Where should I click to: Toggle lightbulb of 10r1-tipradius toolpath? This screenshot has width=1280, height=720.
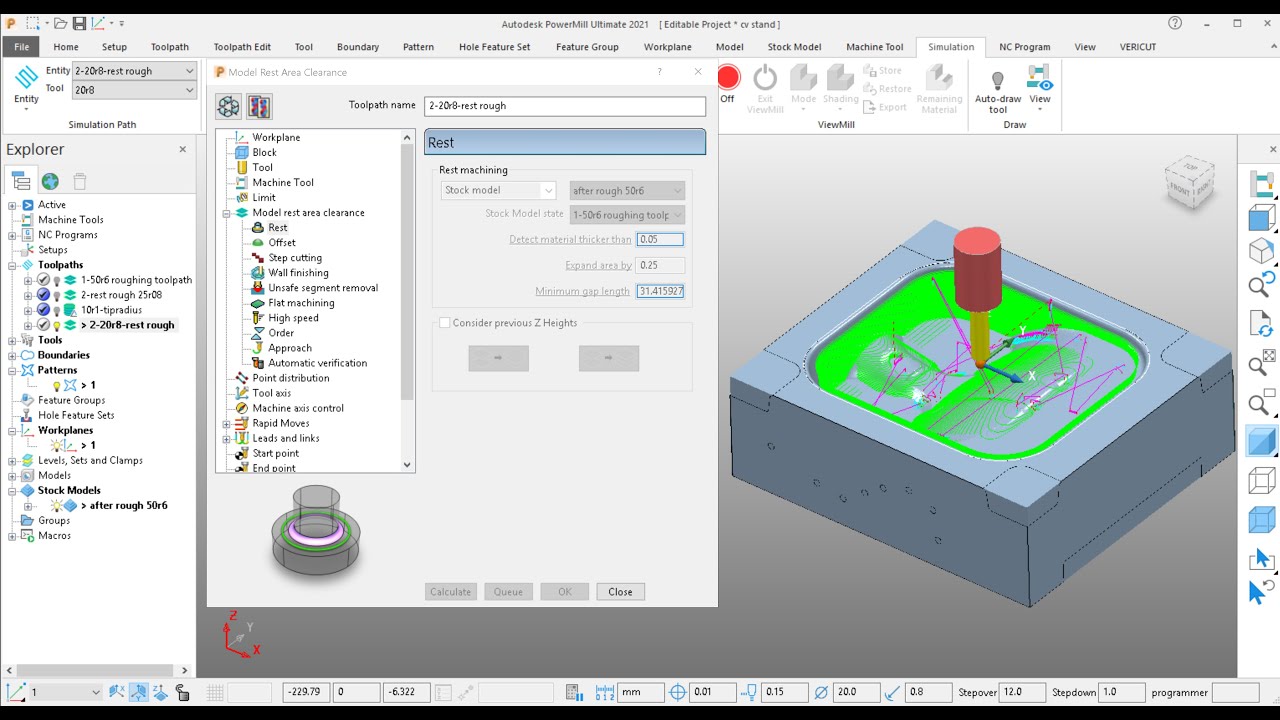point(57,310)
